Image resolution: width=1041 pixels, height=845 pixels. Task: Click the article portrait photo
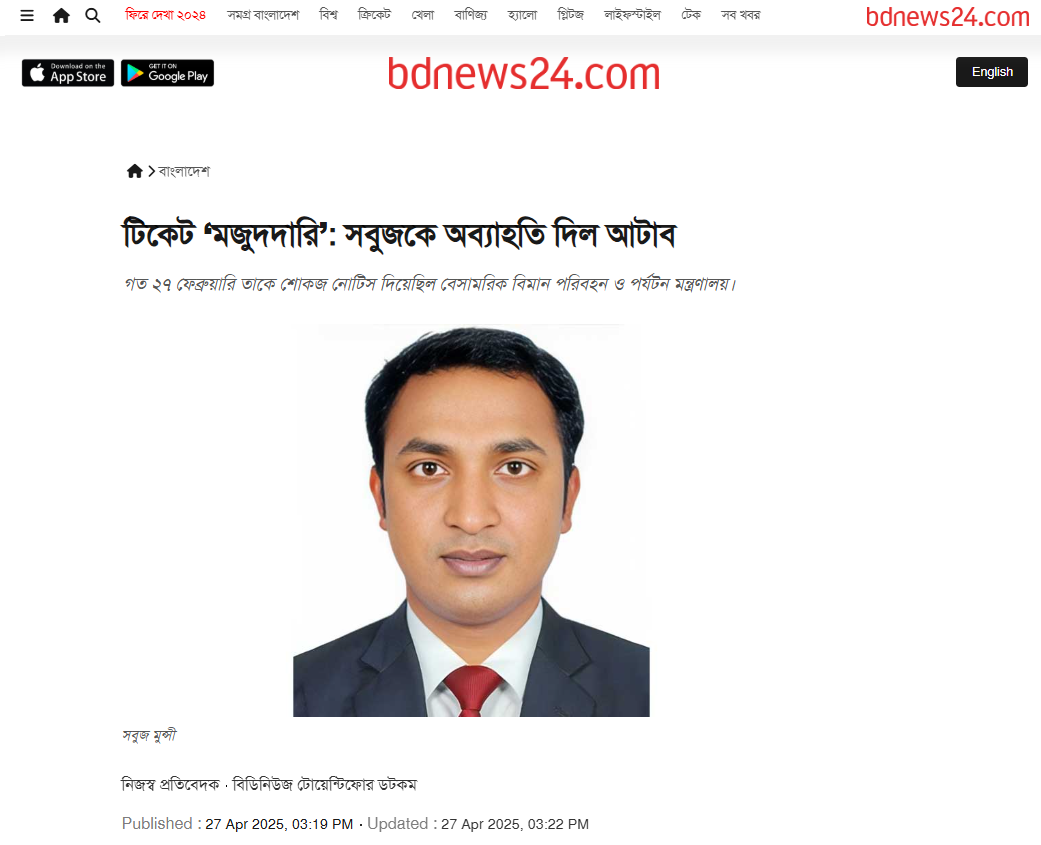[x=471, y=520]
